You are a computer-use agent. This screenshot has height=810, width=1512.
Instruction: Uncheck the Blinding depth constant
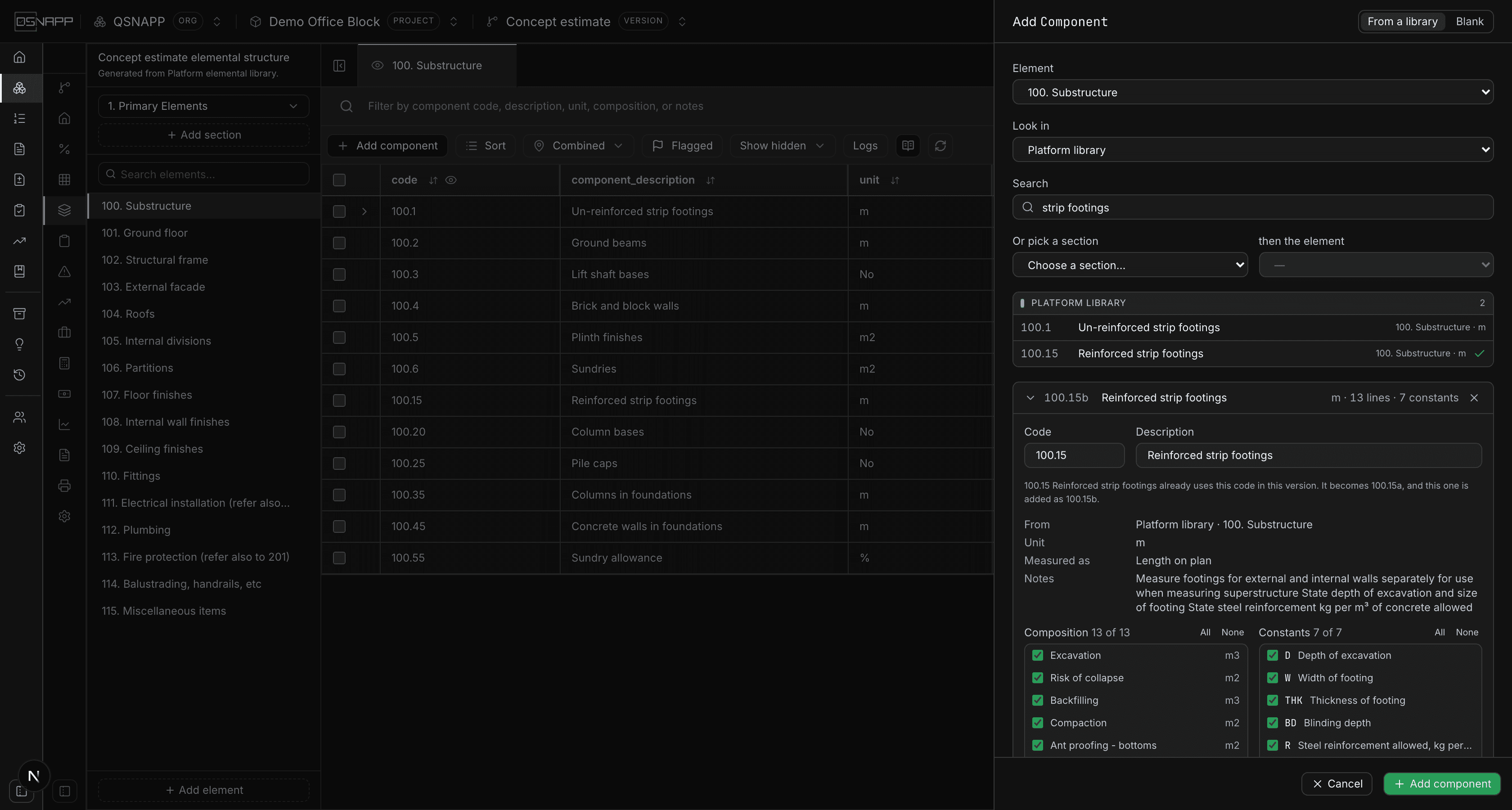pos(1273,723)
